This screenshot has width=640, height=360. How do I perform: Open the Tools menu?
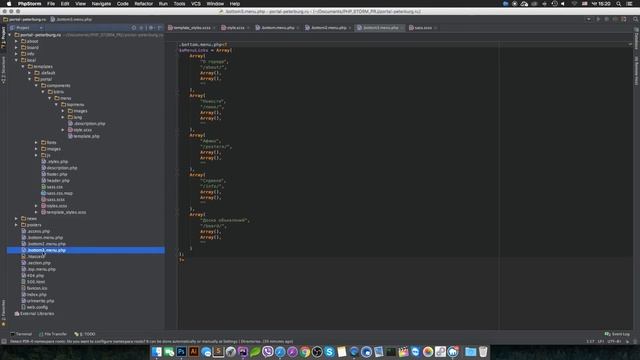coord(179,4)
